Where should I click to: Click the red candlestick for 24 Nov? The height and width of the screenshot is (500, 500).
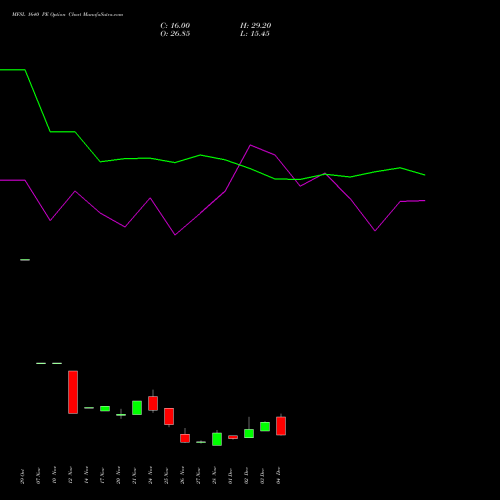153,403
